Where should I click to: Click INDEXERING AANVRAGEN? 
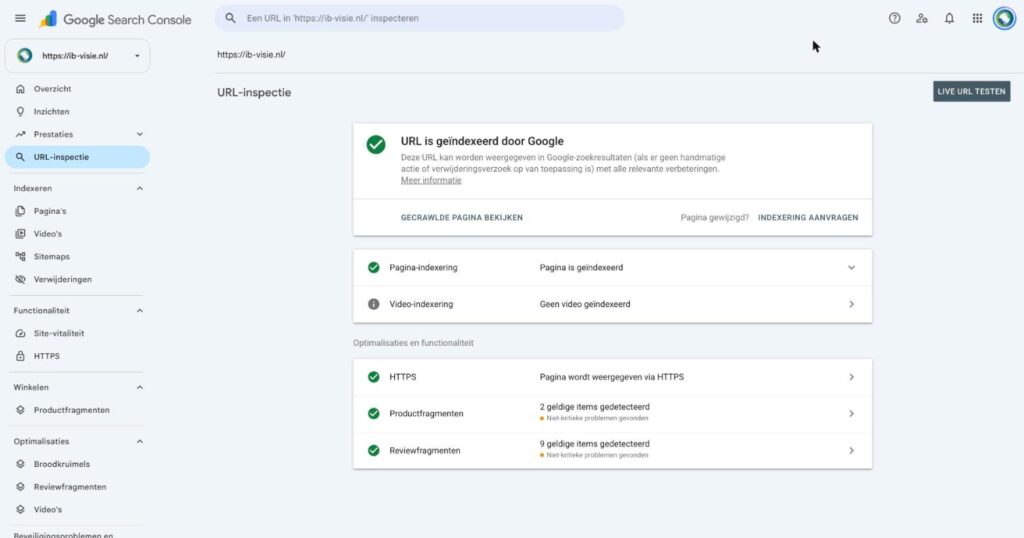[808, 218]
